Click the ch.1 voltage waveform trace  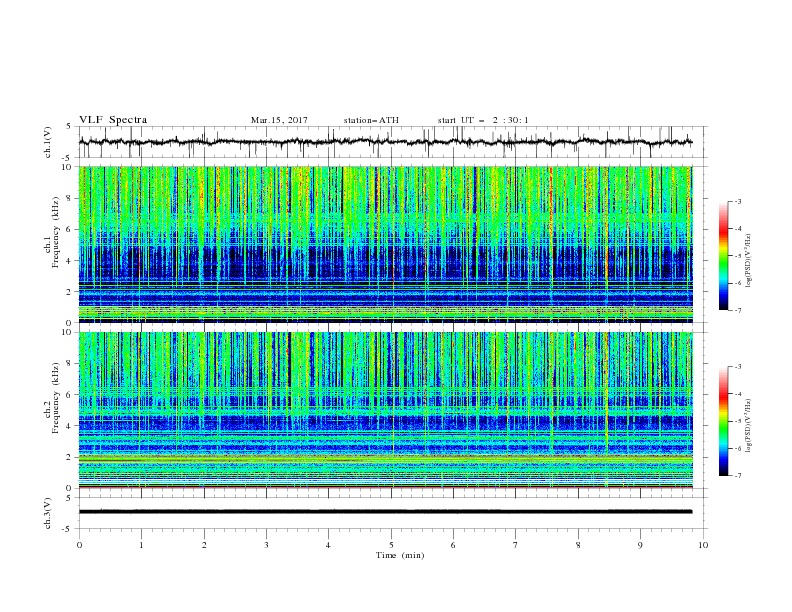click(x=385, y=142)
